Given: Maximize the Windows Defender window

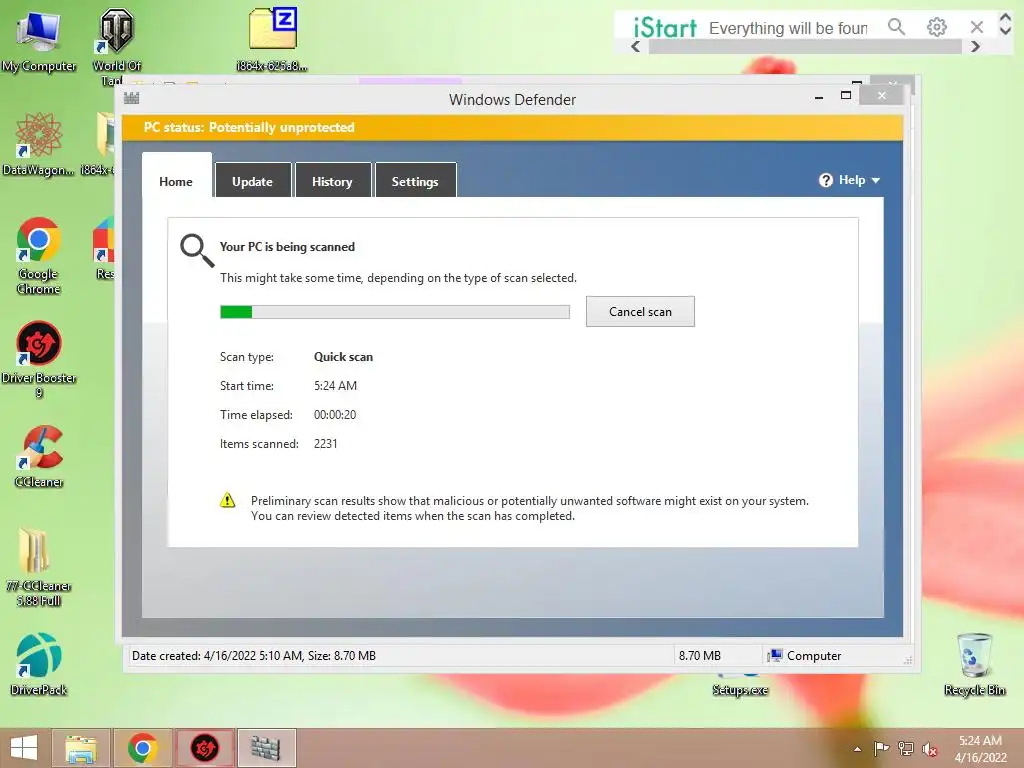Looking at the screenshot, I should (x=846, y=95).
